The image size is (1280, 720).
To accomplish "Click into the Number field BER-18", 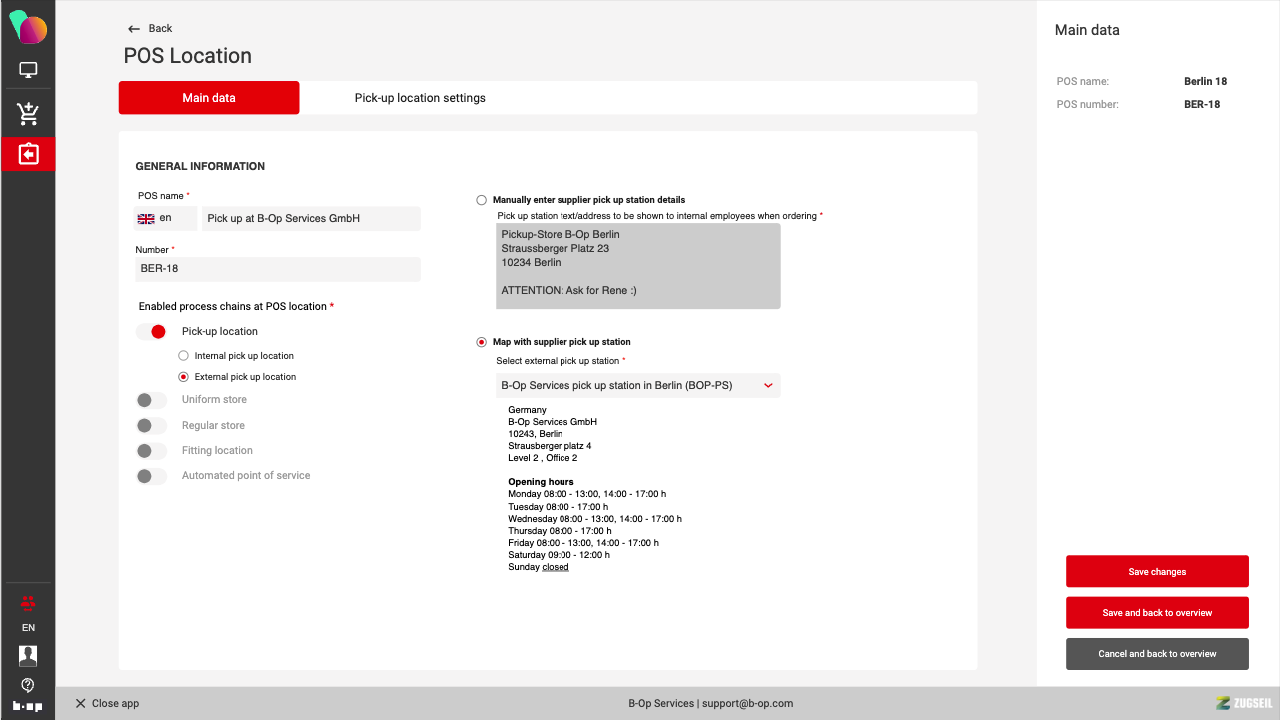I will click(x=278, y=269).
